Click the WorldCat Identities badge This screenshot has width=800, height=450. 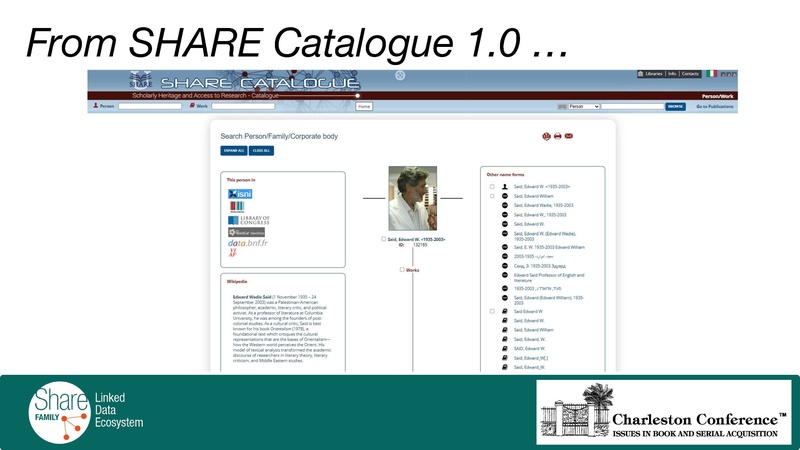coord(246,233)
